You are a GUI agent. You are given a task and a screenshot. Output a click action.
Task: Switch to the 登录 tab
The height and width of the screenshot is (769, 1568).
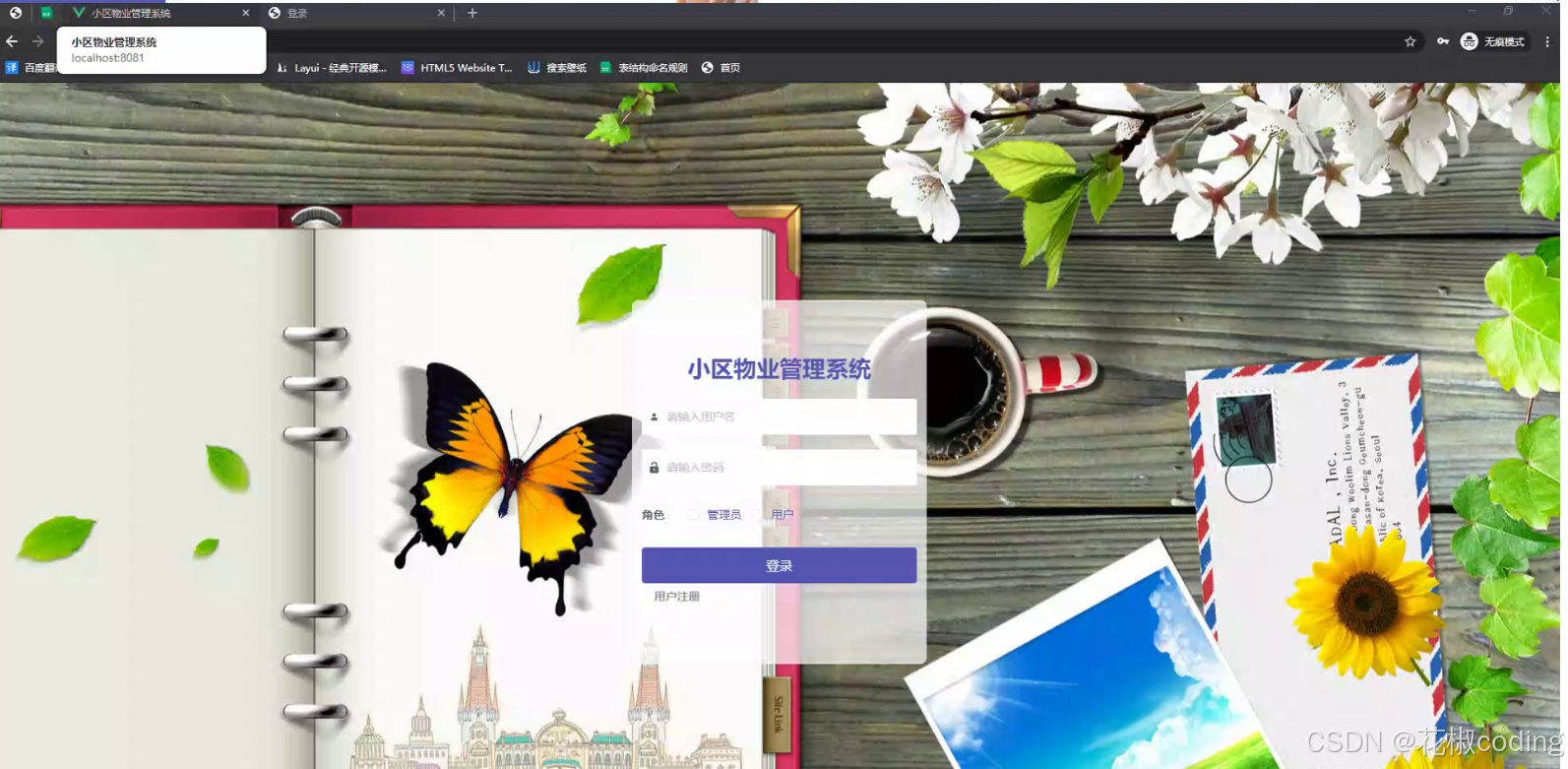[x=356, y=13]
